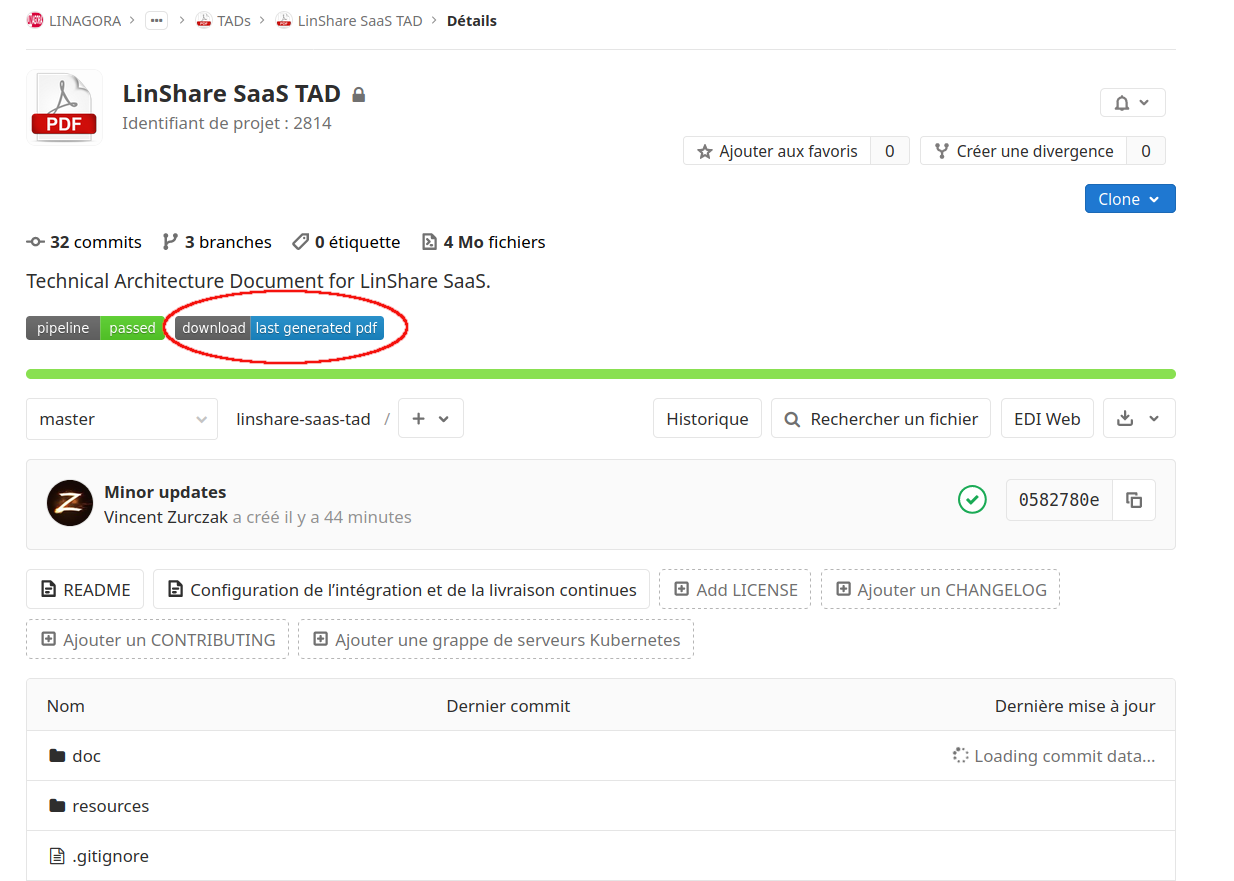This screenshot has width=1234, height=881.
Task: Open the EDI Web editor
Action: click(x=1046, y=419)
